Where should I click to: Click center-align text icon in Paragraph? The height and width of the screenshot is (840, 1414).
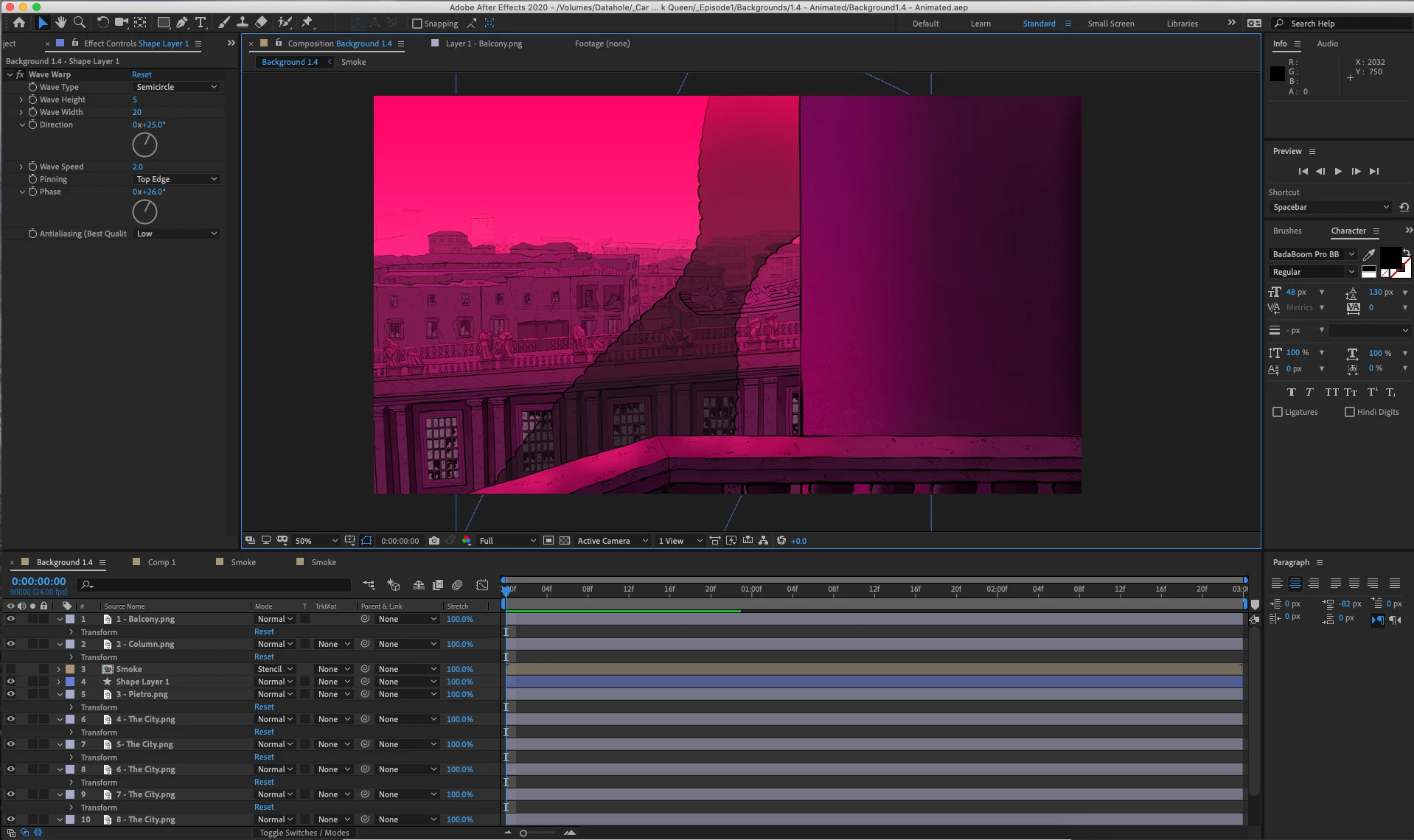[1295, 584]
